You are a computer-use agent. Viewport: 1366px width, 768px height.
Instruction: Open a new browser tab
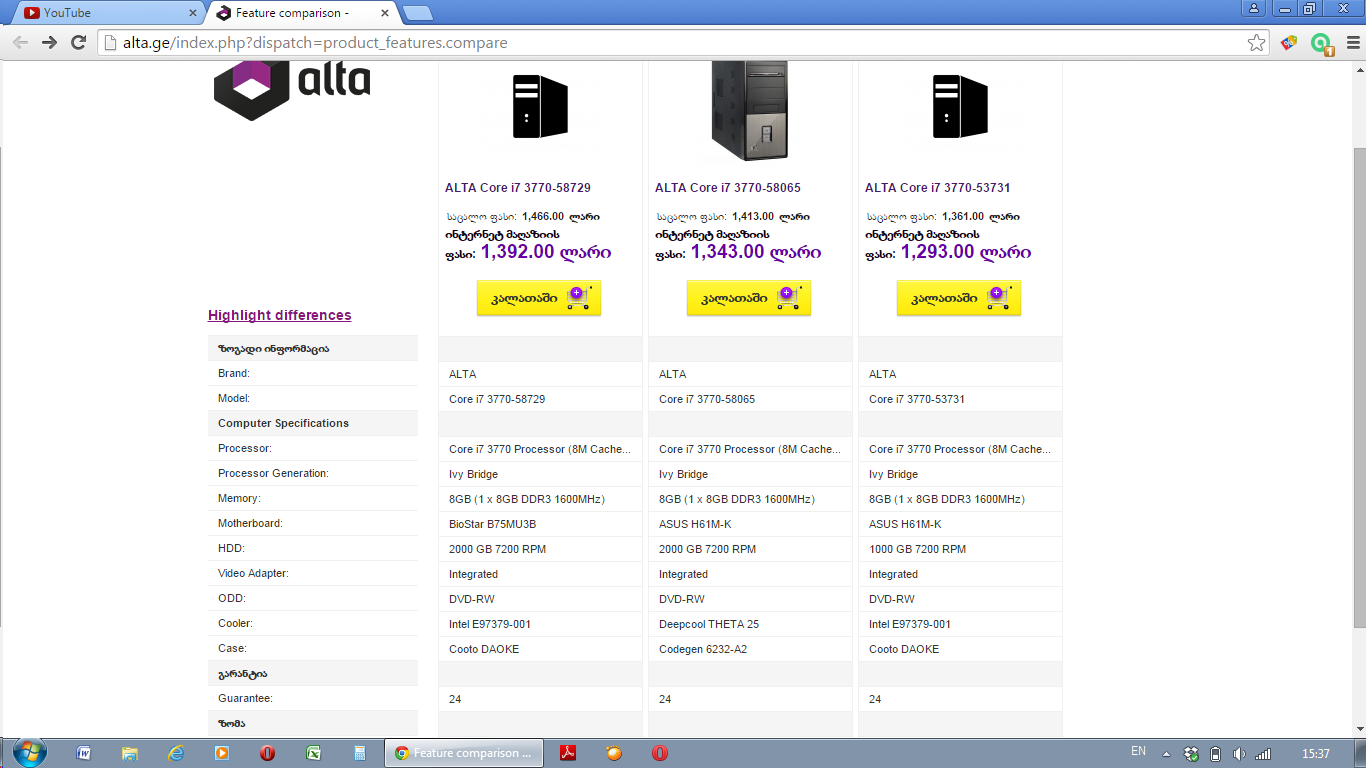click(x=417, y=13)
